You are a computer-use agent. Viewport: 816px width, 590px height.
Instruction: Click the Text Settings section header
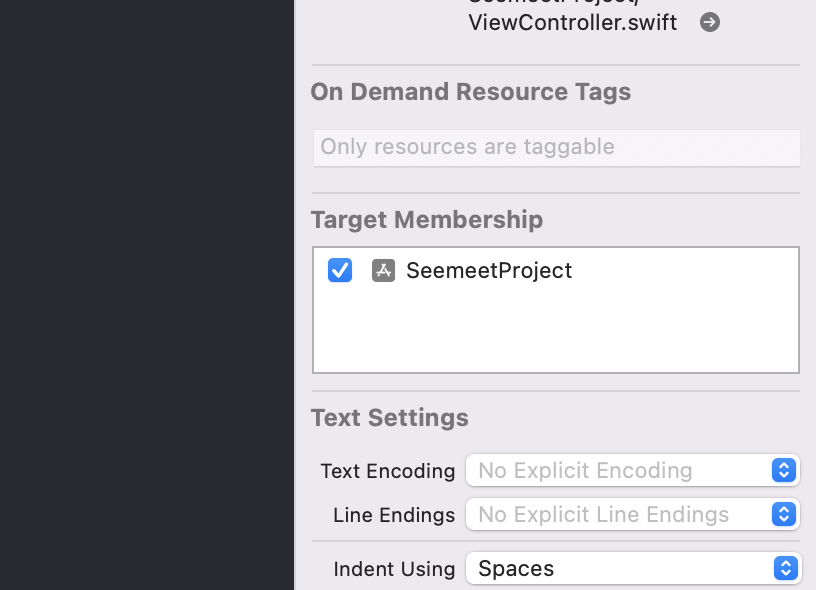click(x=390, y=417)
